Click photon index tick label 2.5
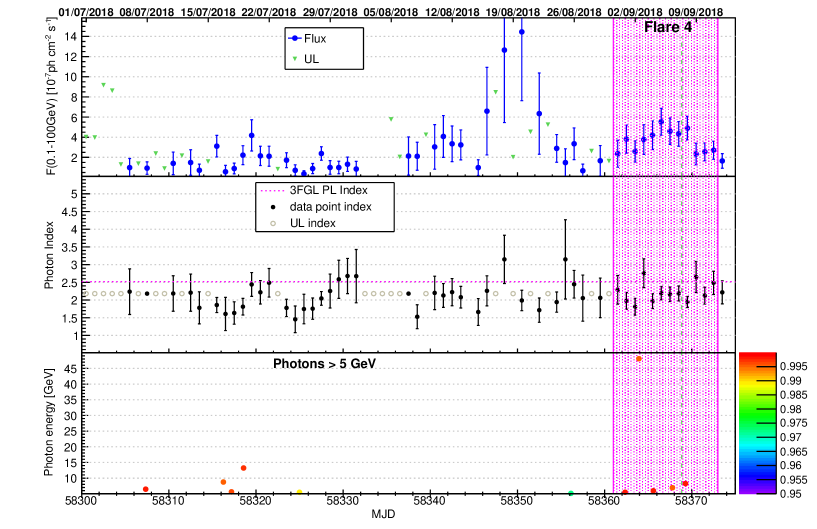This screenshot has height=529, width=817. click(70, 283)
